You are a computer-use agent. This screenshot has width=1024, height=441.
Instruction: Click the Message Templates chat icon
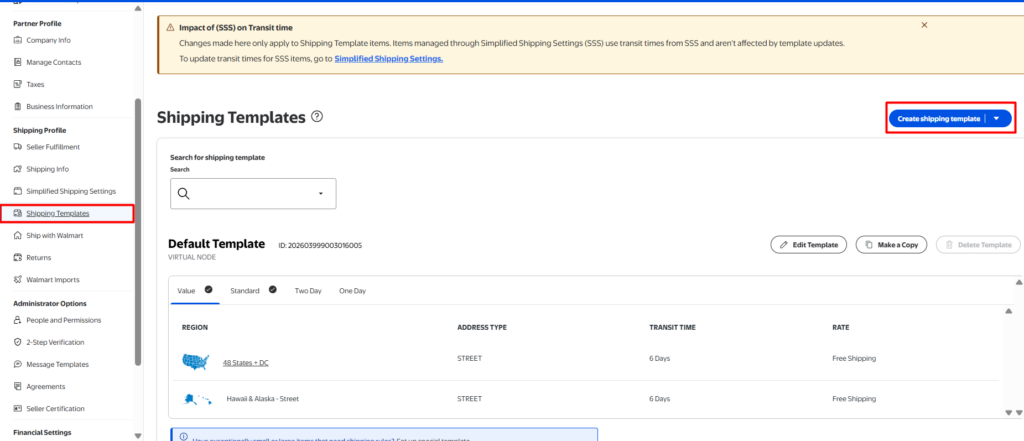(x=18, y=365)
